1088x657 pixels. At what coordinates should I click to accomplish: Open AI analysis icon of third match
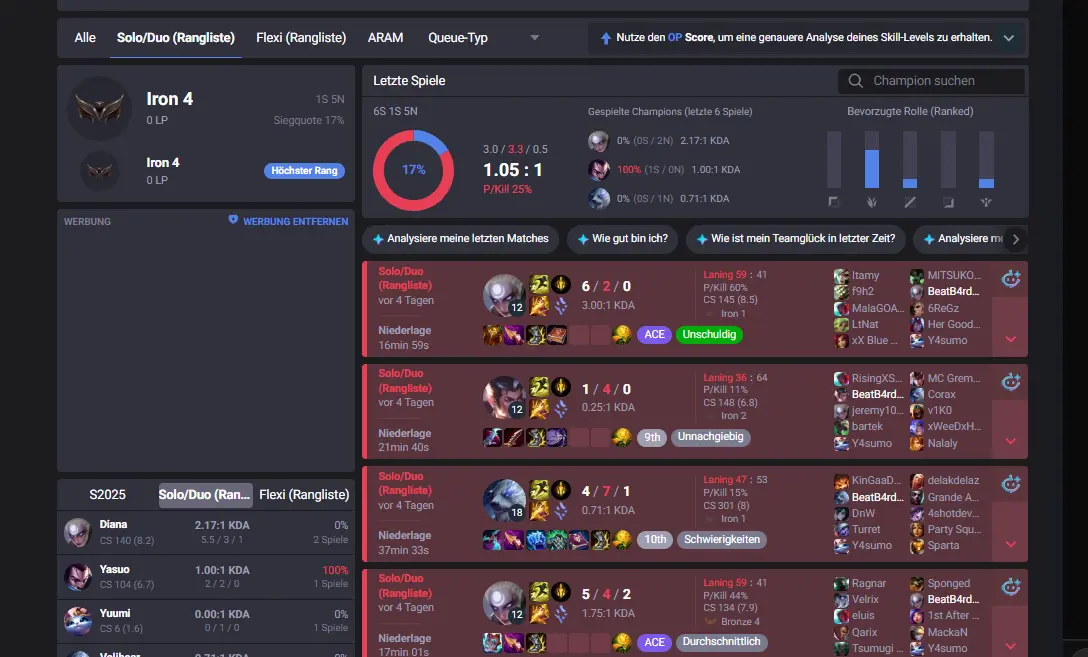[1010, 484]
